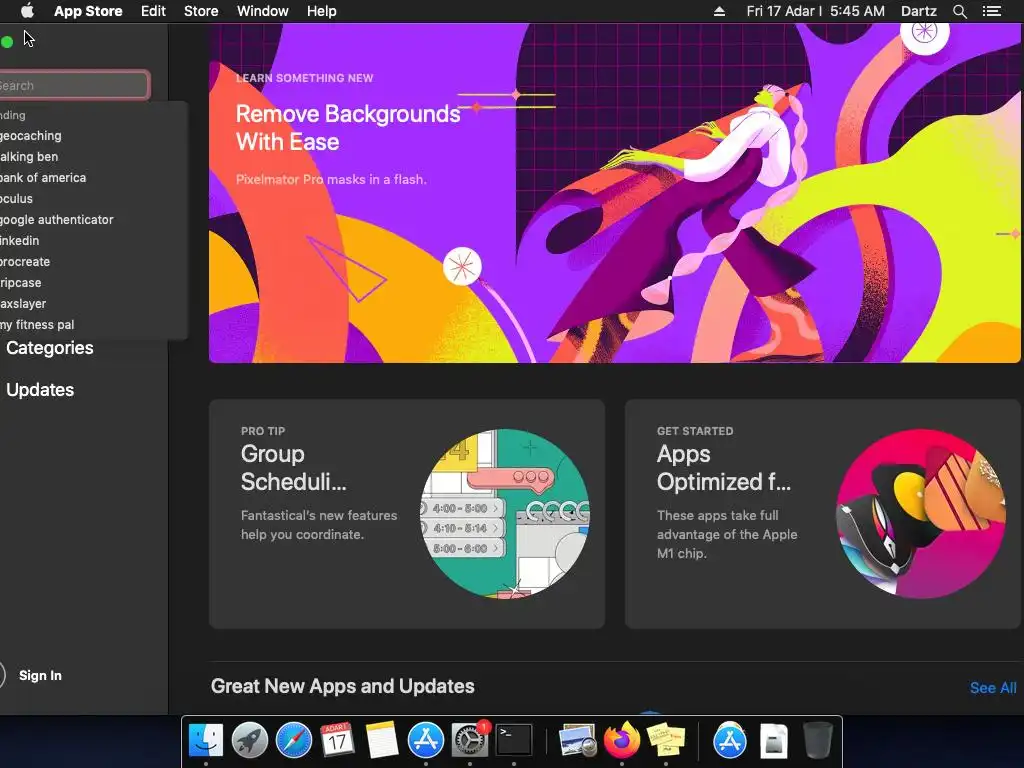Open the disk image file in Dock
The width and height of the screenshot is (1024, 768).
point(774,741)
